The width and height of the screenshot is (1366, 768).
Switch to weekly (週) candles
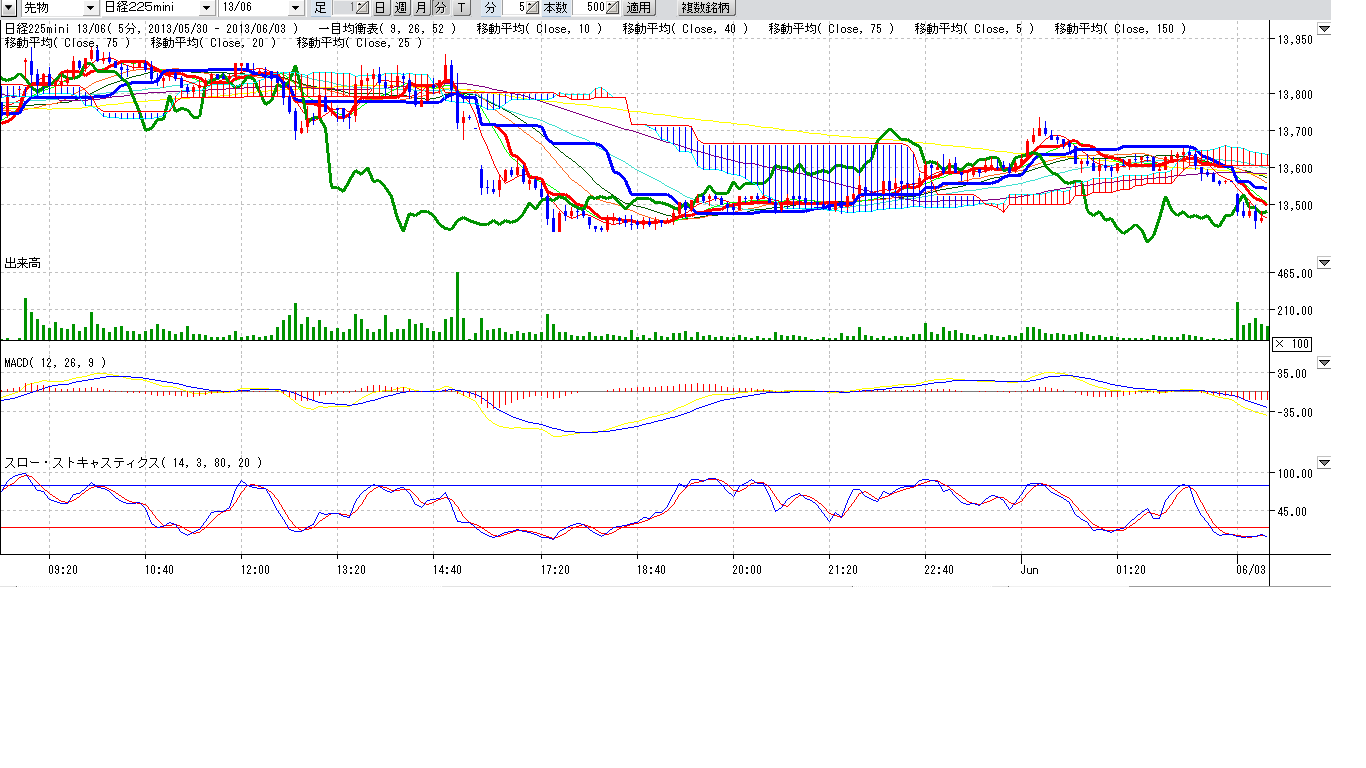point(400,7)
